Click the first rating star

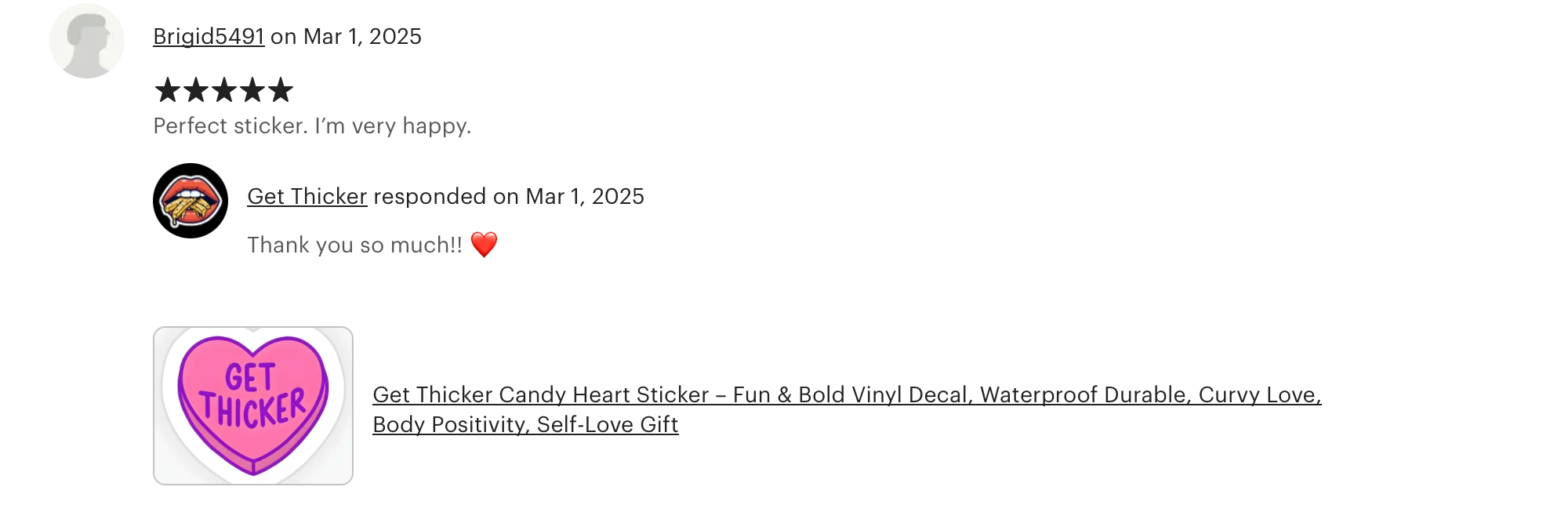point(168,90)
